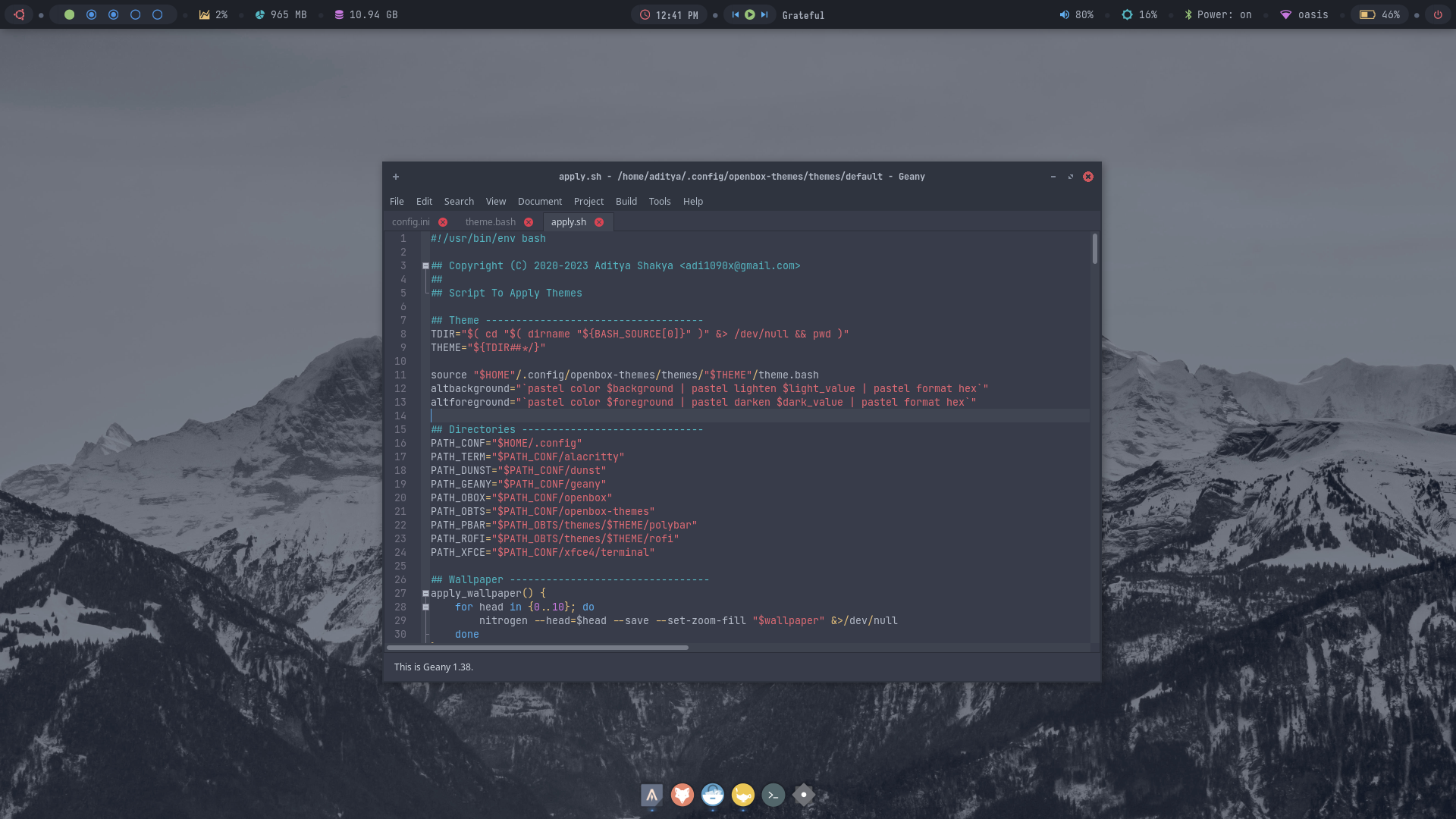Open the terminal from the dock
This screenshot has height=819, width=1456.
(x=773, y=795)
